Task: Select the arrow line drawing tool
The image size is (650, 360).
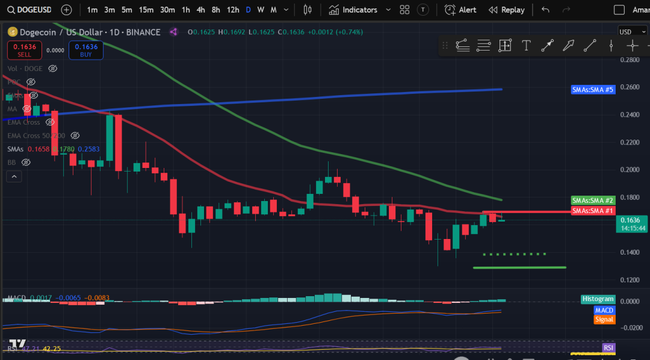Action: [x=547, y=45]
